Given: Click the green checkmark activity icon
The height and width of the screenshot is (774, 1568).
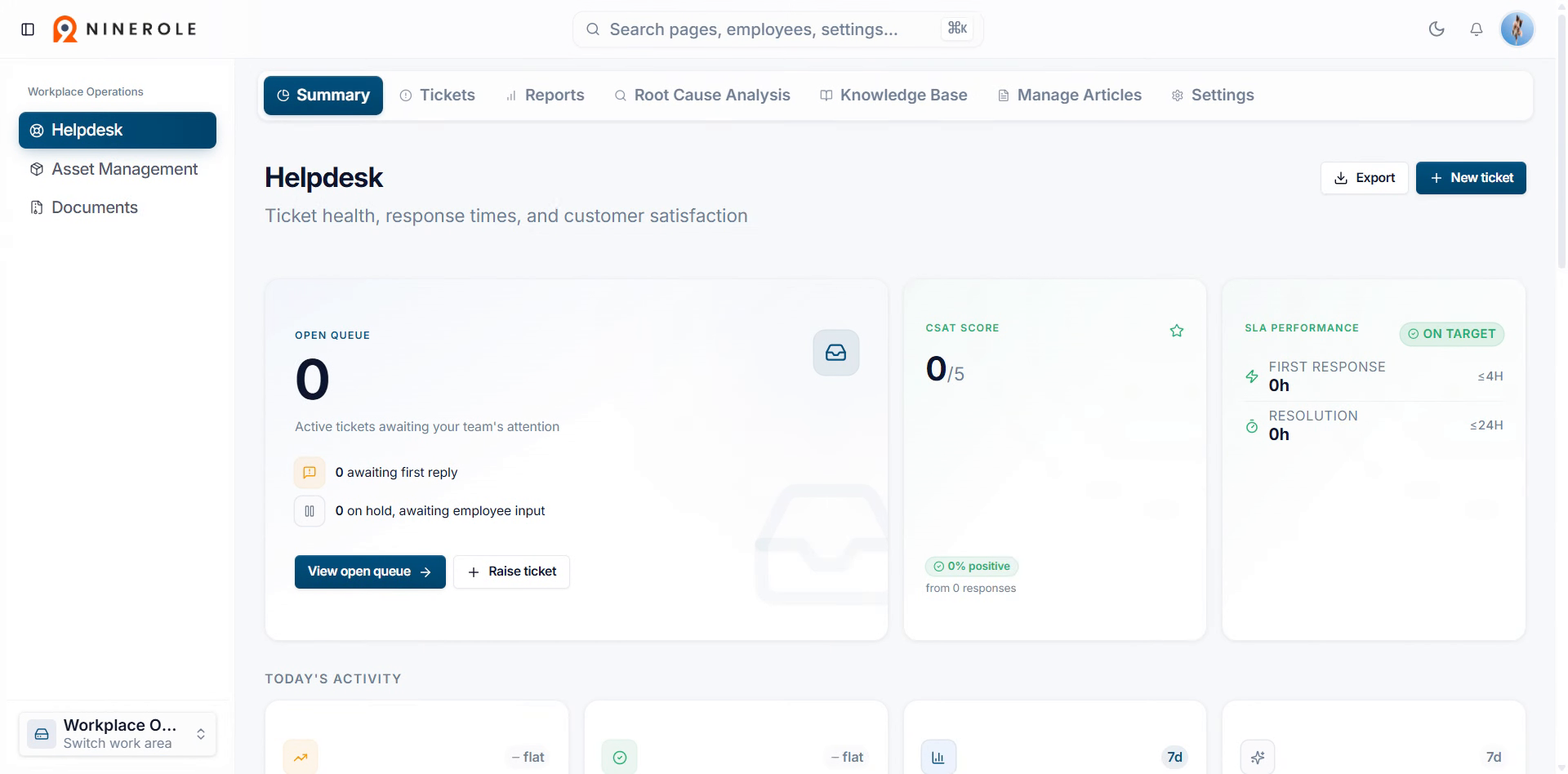Looking at the screenshot, I should pos(620,757).
